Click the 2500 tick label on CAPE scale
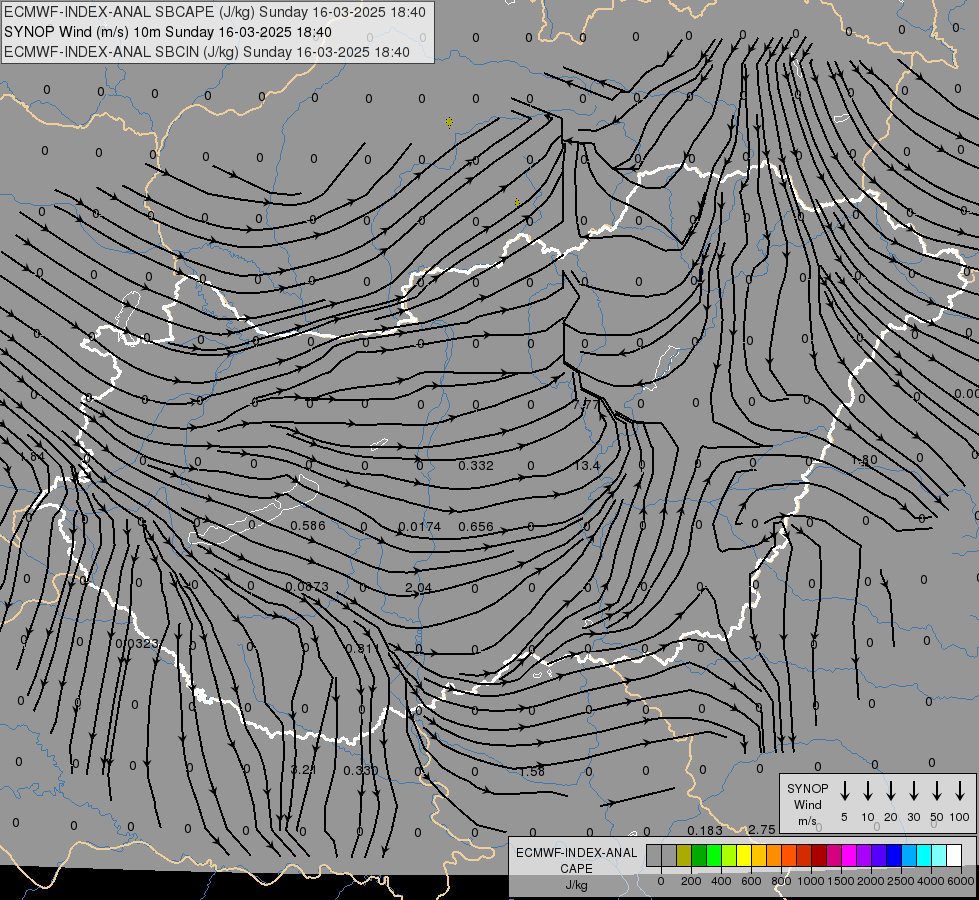This screenshot has width=979, height=900. point(900,881)
